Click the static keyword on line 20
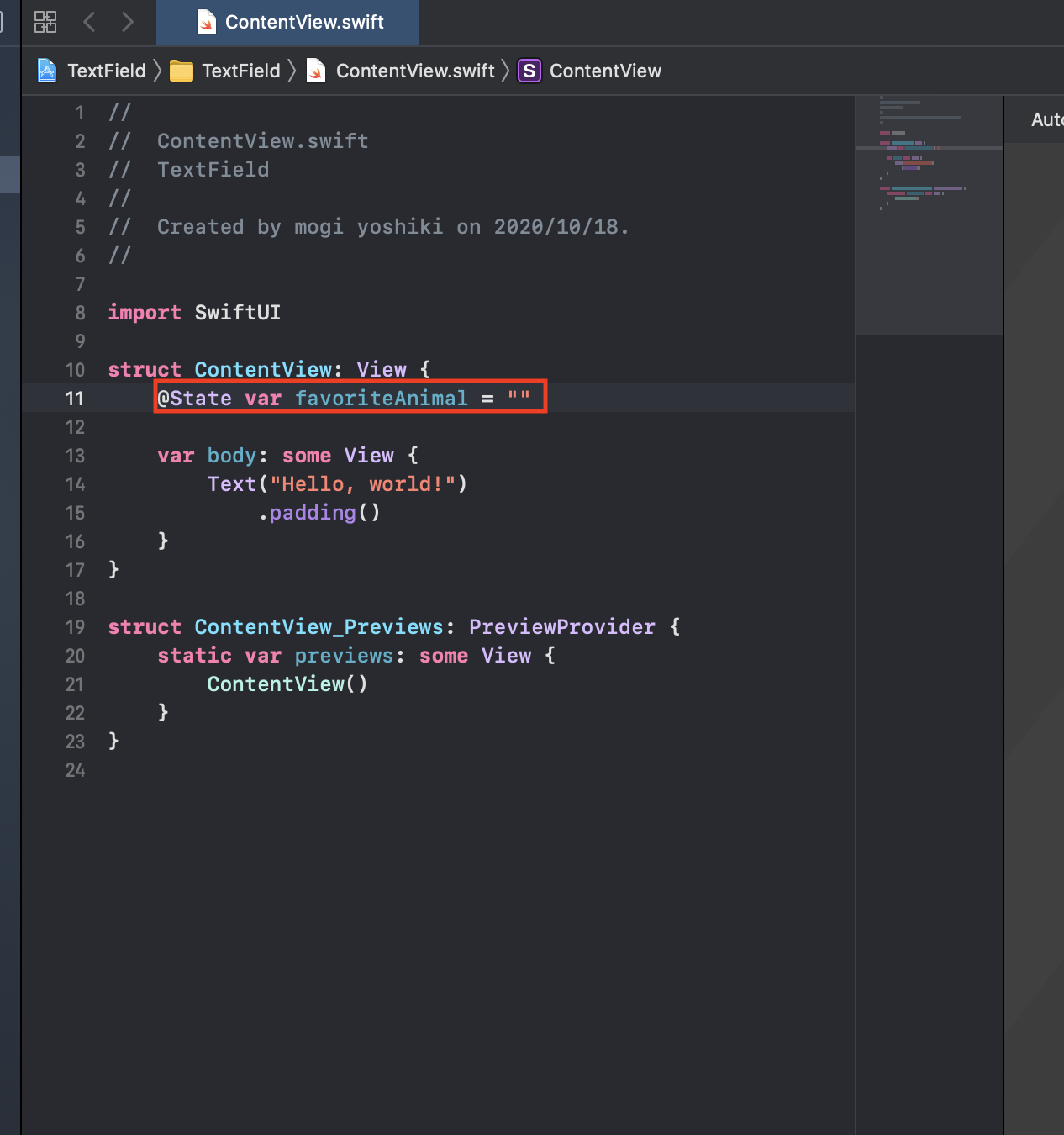Image resolution: width=1064 pixels, height=1135 pixels. 194,656
